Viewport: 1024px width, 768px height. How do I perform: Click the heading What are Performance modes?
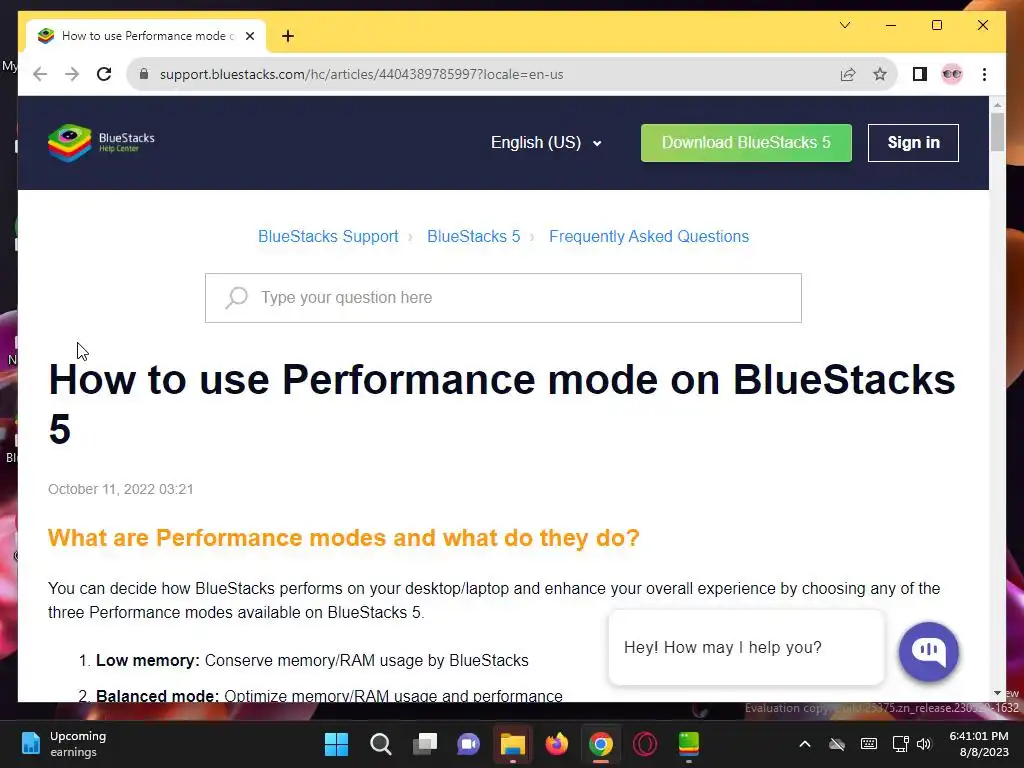coord(344,537)
